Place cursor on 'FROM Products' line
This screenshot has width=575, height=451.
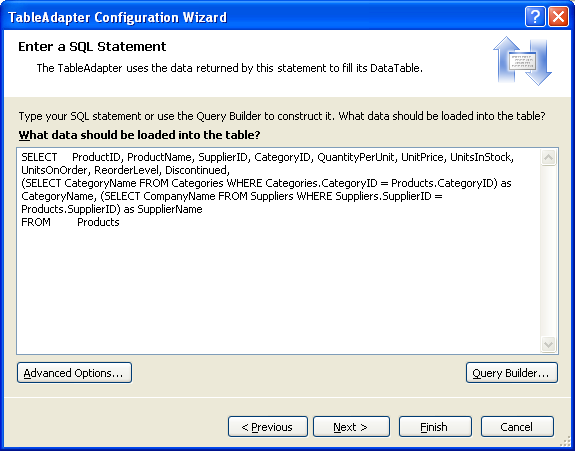[x=70, y=222]
